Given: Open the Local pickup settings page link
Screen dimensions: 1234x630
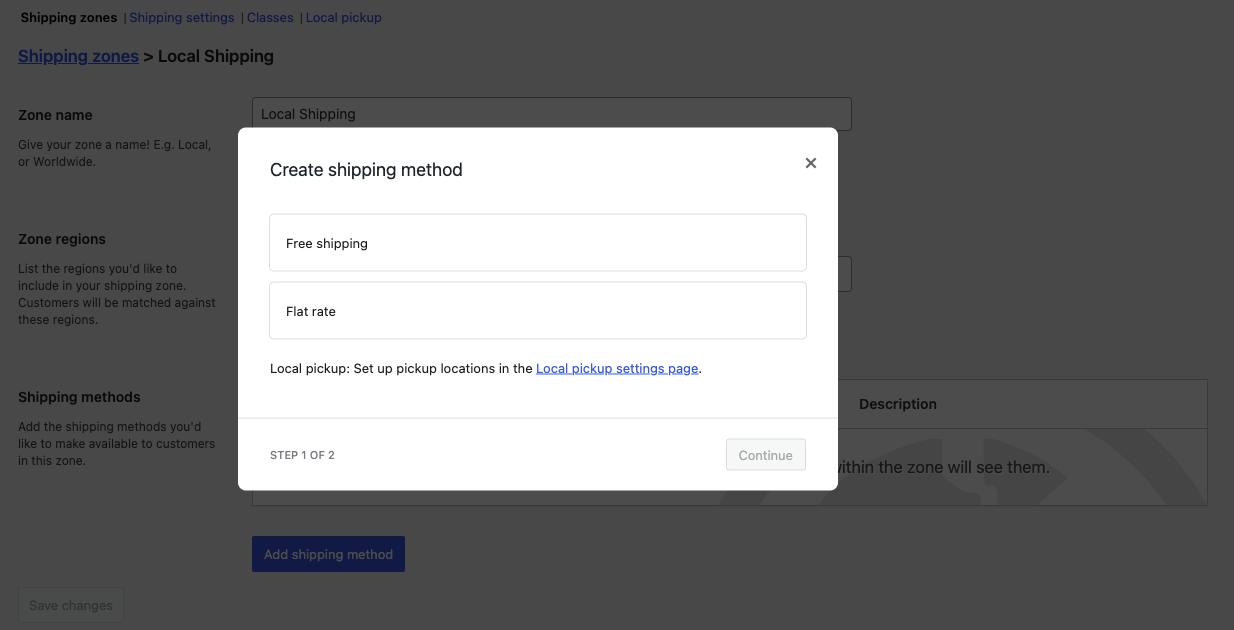Looking at the screenshot, I should point(617,368).
